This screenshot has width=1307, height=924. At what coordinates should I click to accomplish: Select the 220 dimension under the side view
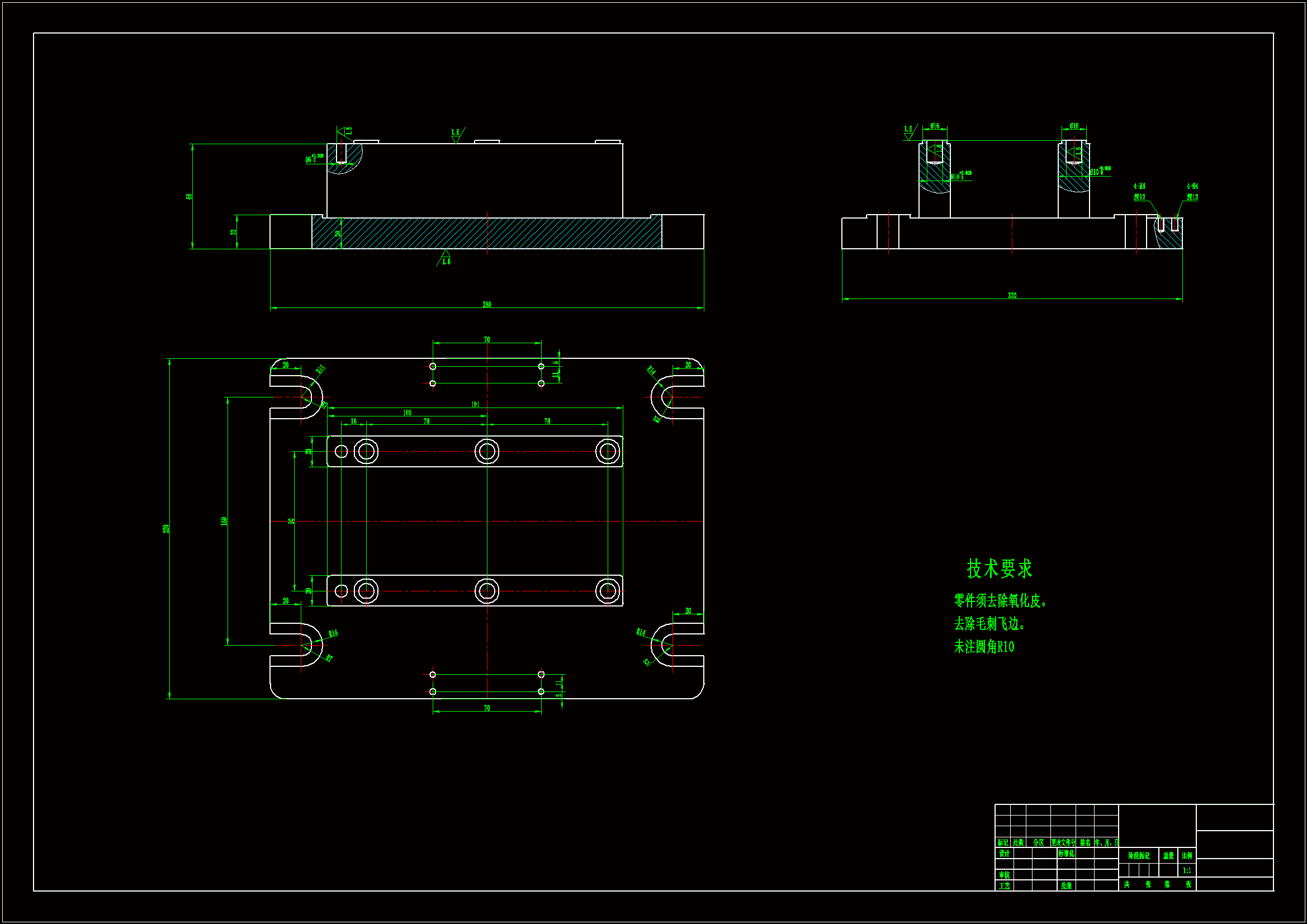tap(1012, 296)
